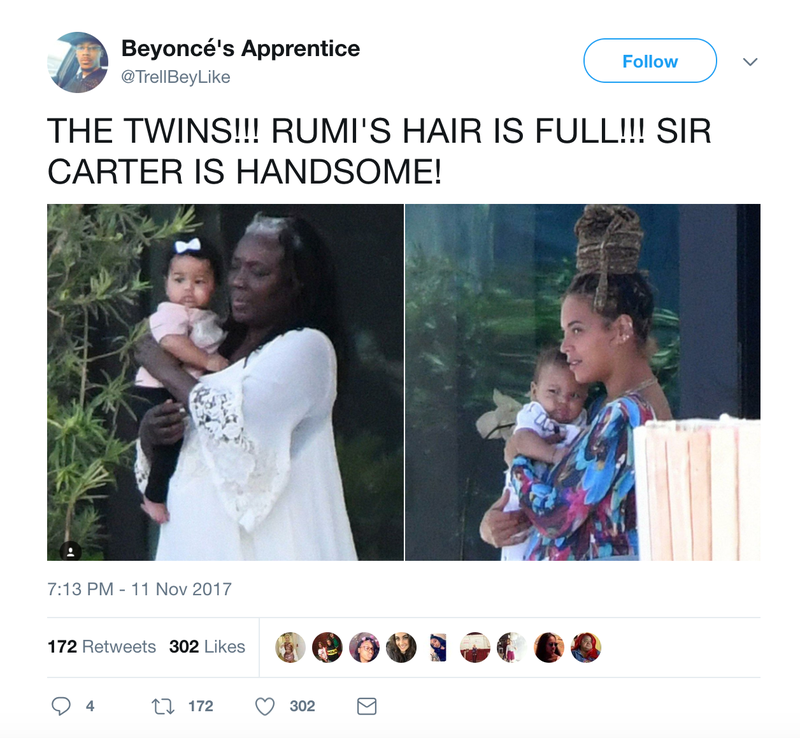
Task: Open the tweet timestamp 11 Nov 2017
Action: 139,589
